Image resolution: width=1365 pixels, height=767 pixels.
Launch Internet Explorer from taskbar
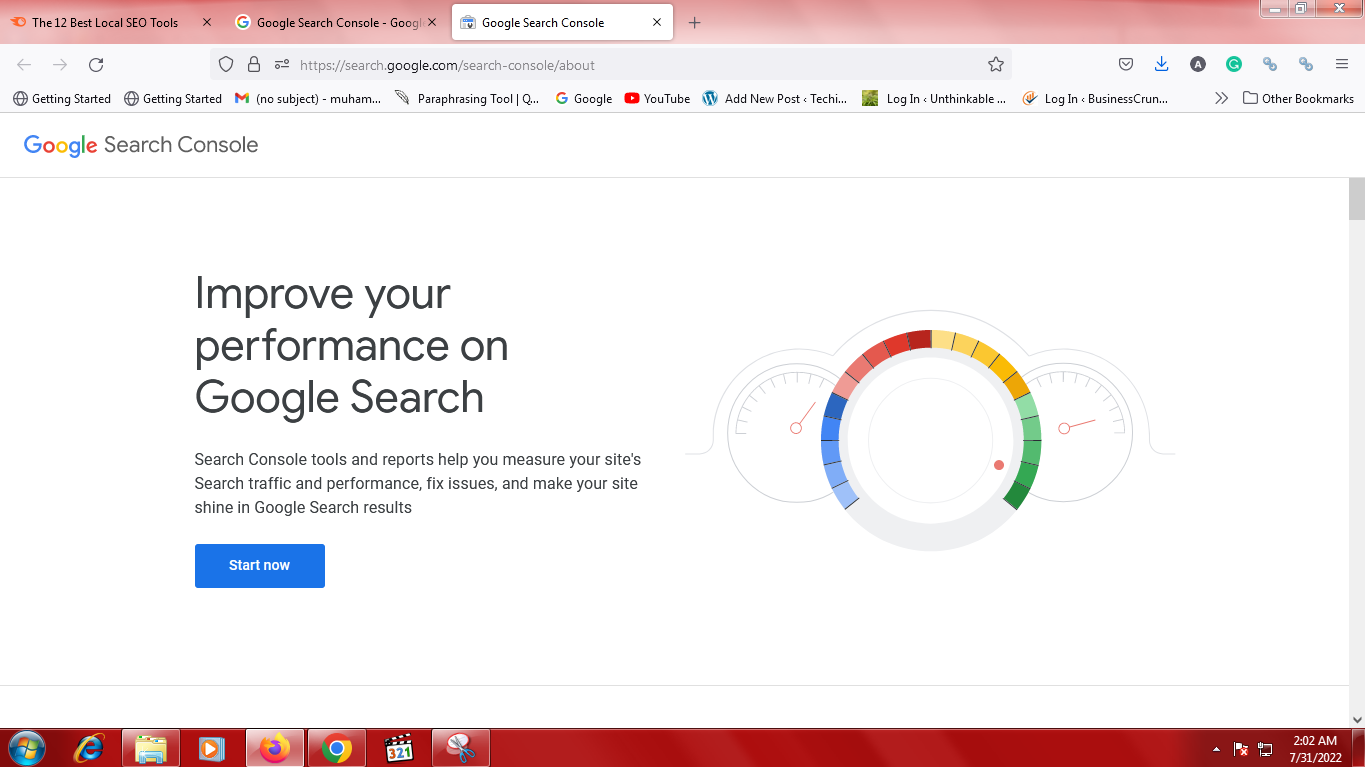(90, 748)
